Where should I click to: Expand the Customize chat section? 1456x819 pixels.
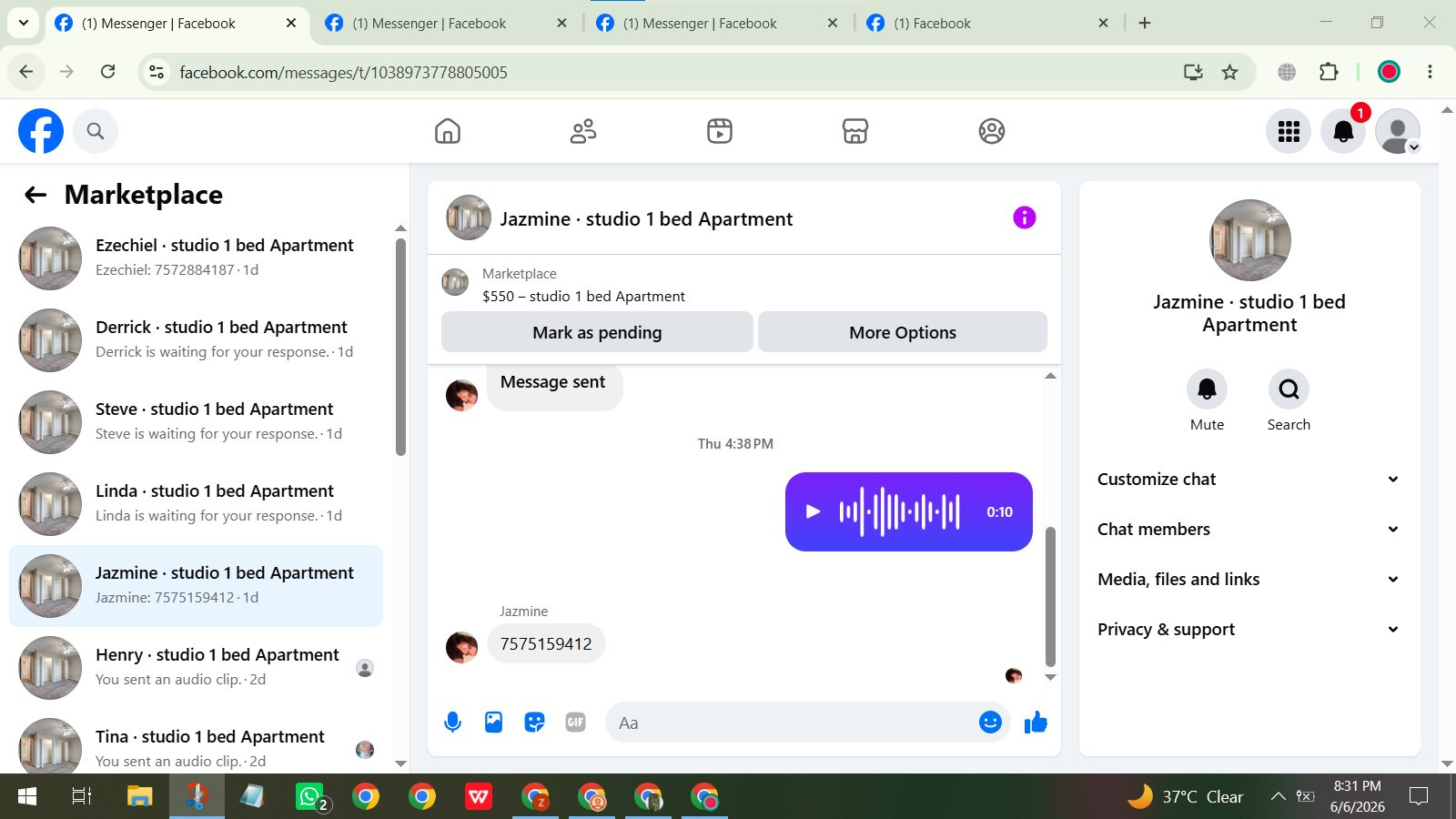click(x=1249, y=480)
